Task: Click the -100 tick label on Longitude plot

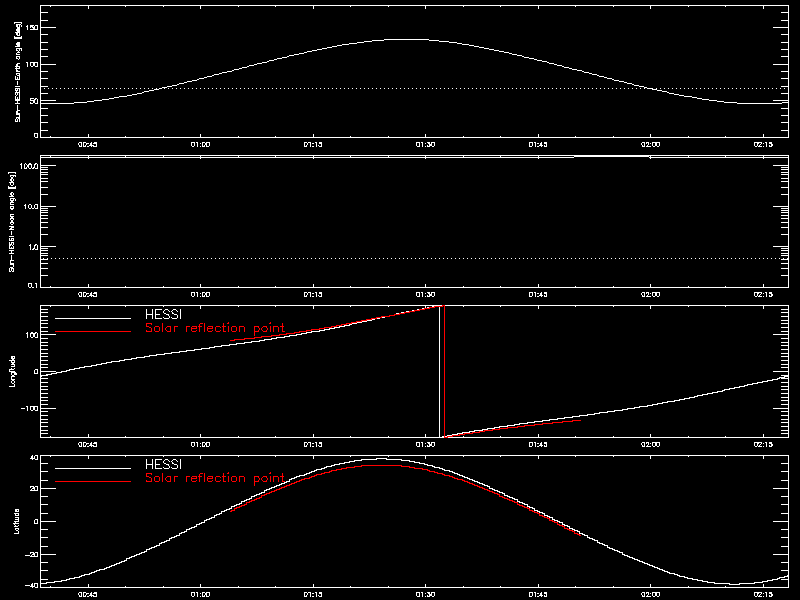Action: [30, 408]
